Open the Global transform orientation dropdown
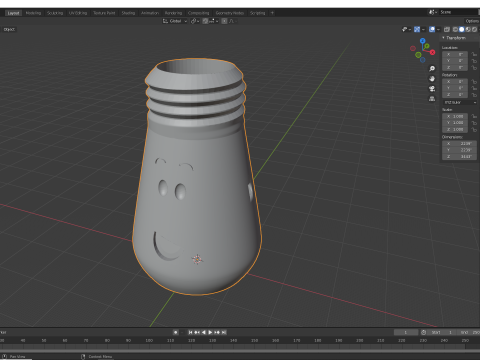 (175, 21)
